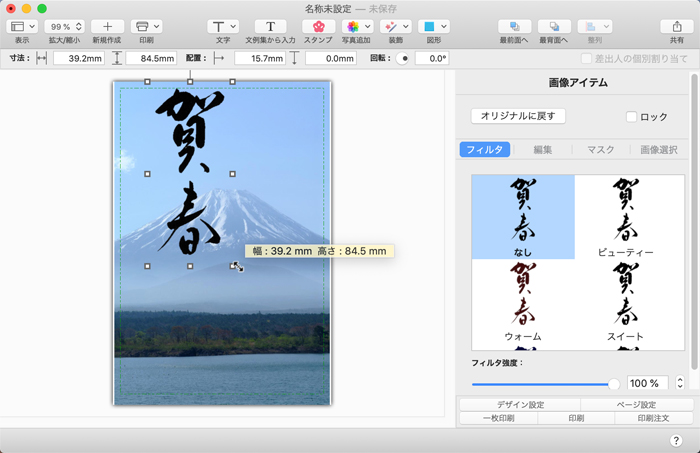Expand the 拡大/縮小 zoom percentage dropdown
The height and width of the screenshot is (453, 700).
point(65,26)
